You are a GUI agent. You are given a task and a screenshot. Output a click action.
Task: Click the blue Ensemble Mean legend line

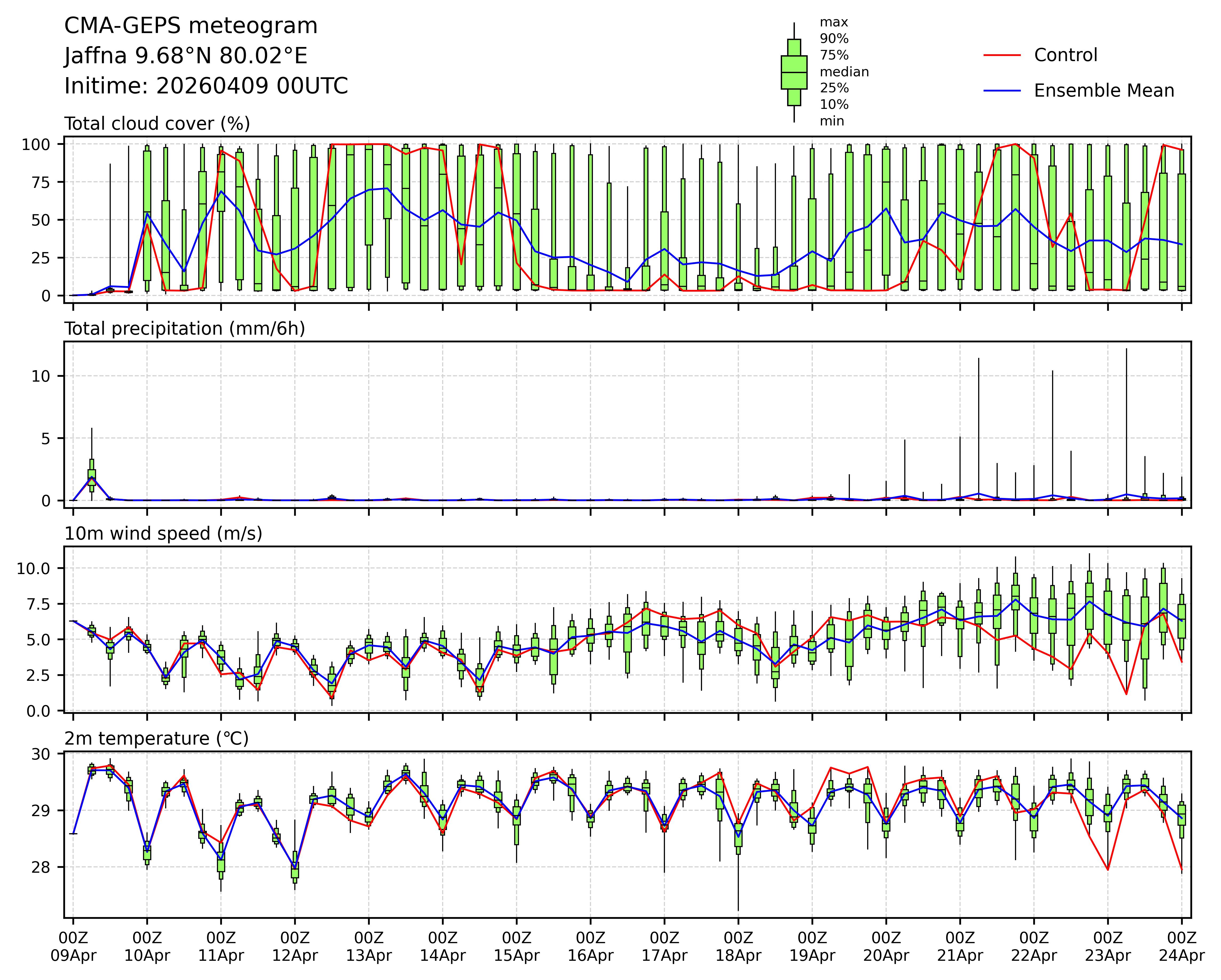[x=1002, y=91]
